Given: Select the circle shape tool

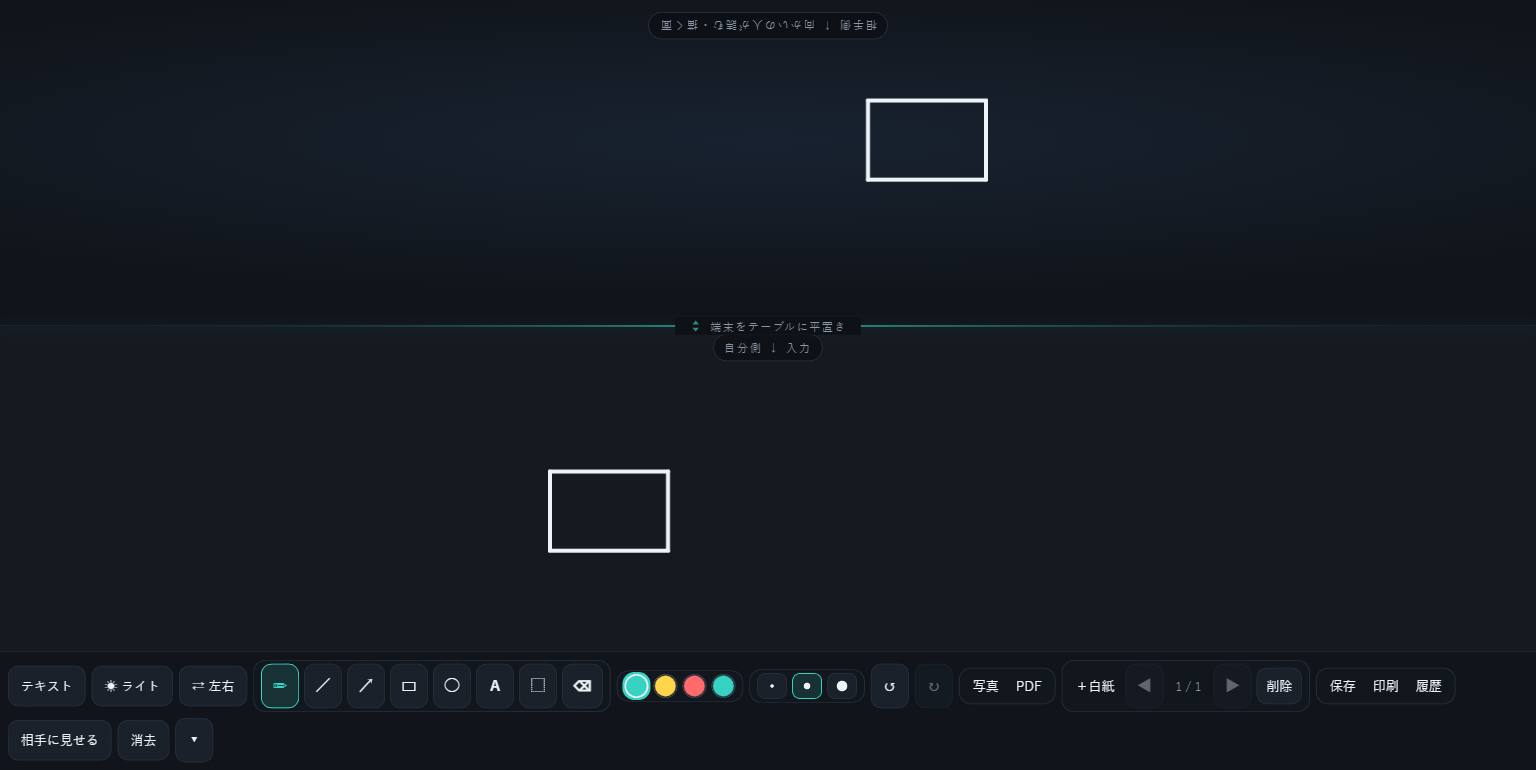Looking at the screenshot, I should tap(452, 686).
